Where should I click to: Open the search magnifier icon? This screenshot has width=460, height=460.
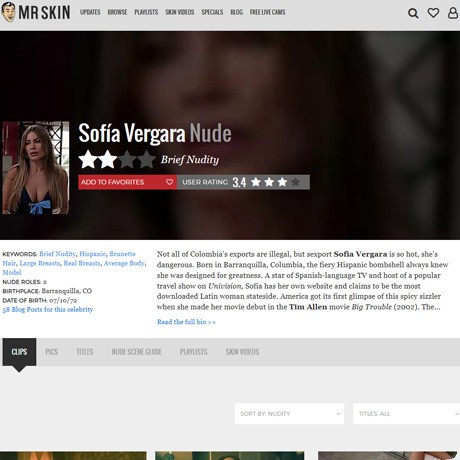(413, 13)
